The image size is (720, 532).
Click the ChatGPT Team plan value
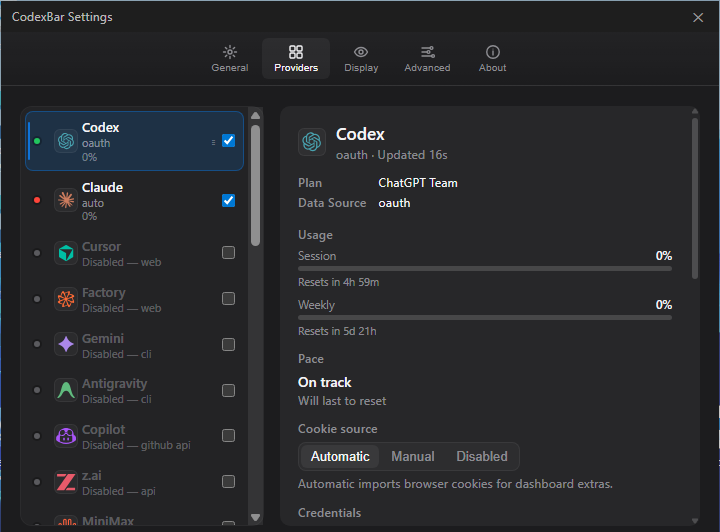point(418,183)
